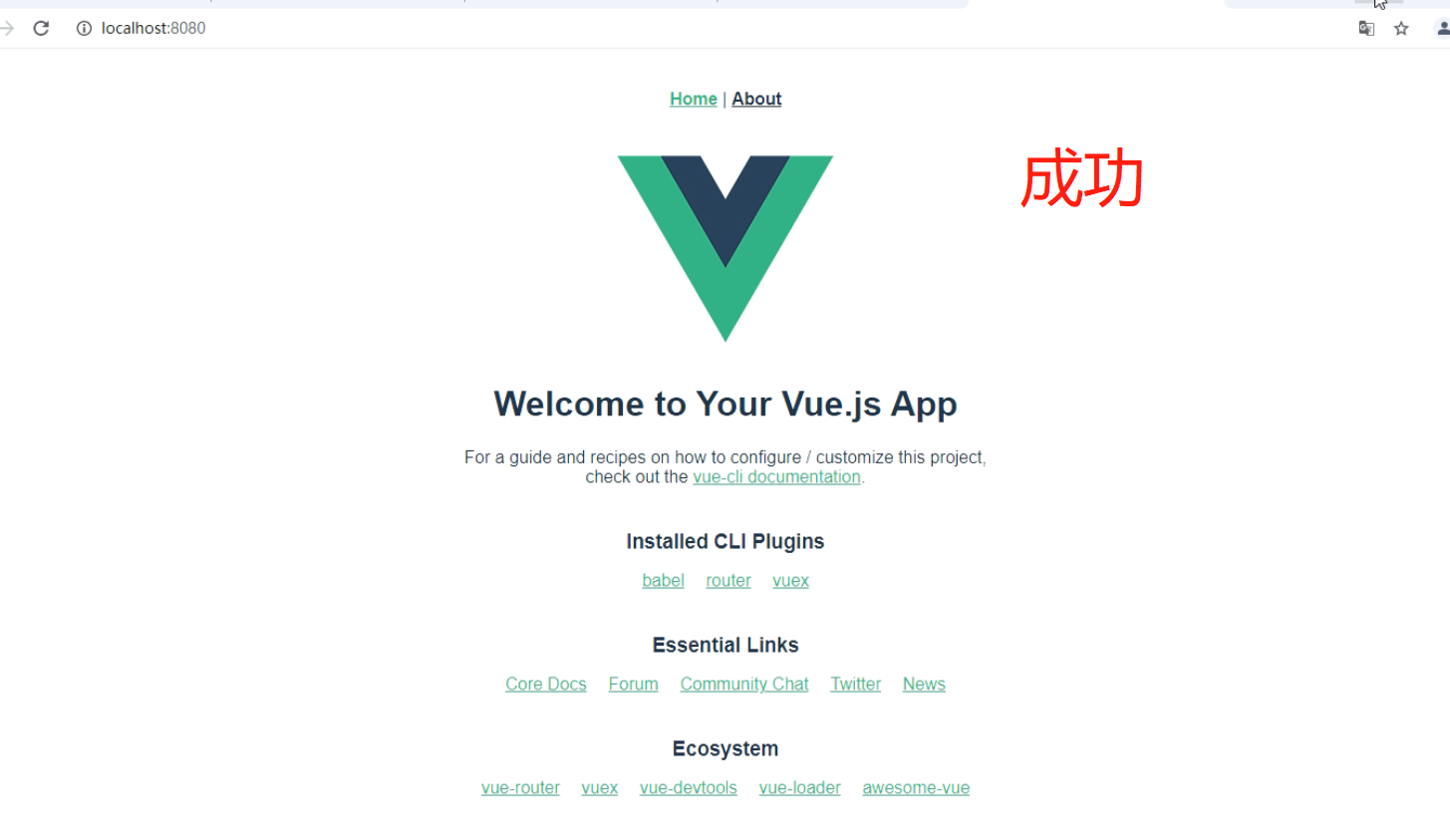Open the translate page icon
The width and height of the screenshot is (1450, 840).
(x=1366, y=28)
